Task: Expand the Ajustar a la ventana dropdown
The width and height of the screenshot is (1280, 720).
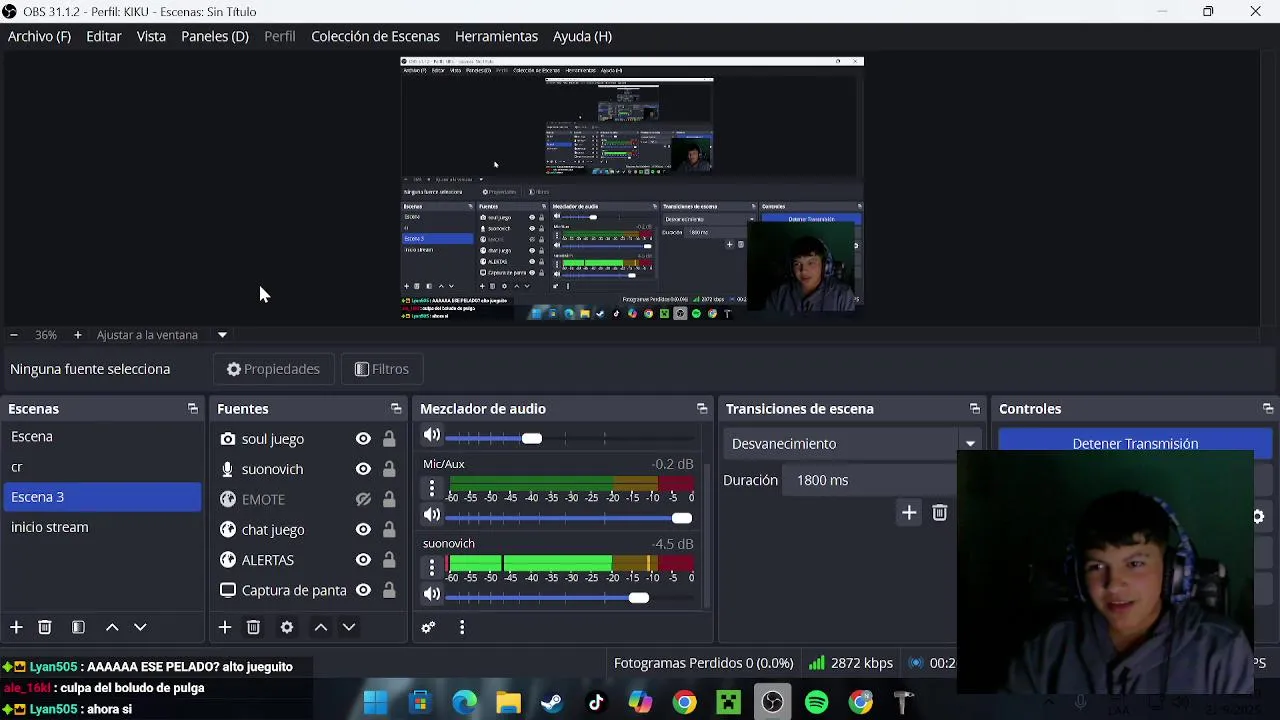Action: (222, 335)
